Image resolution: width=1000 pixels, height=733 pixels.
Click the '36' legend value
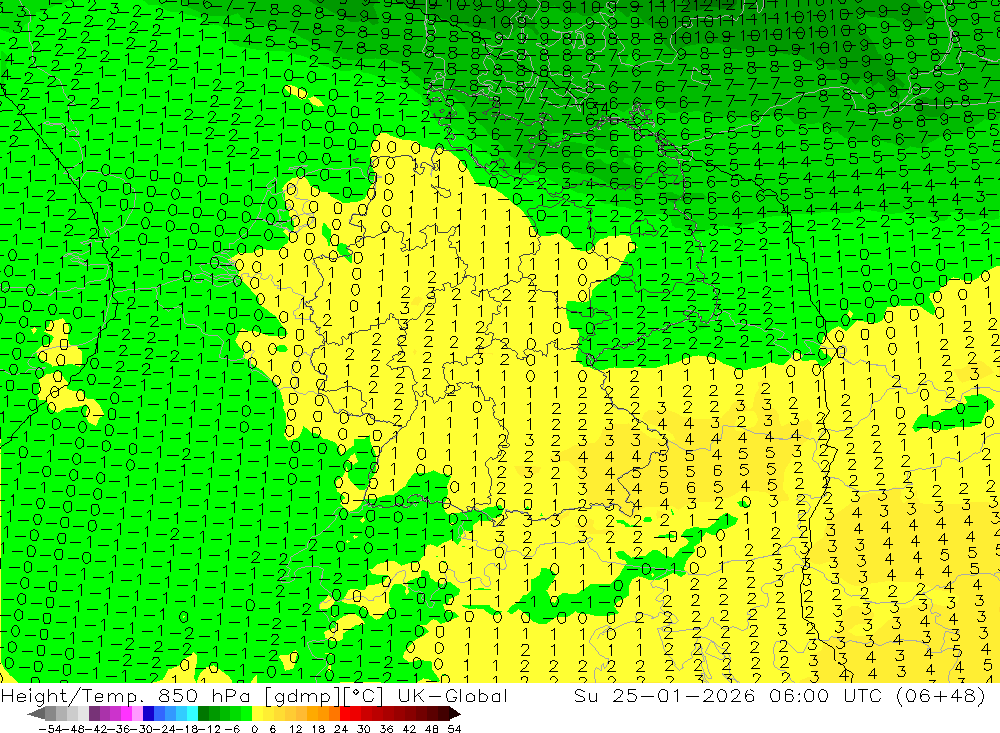coord(386,729)
